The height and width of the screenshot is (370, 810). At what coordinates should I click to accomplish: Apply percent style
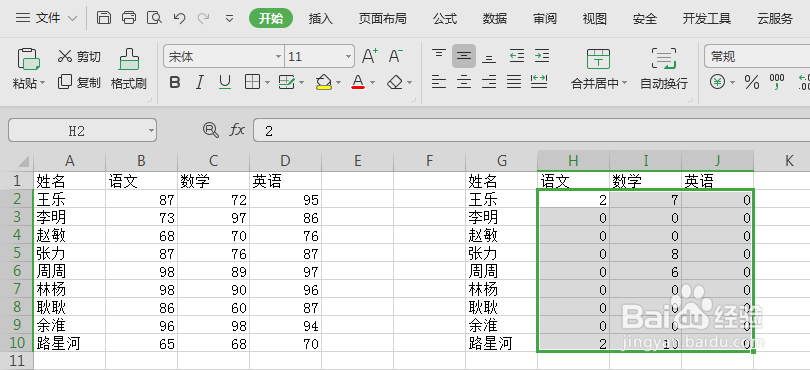pos(752,82)
